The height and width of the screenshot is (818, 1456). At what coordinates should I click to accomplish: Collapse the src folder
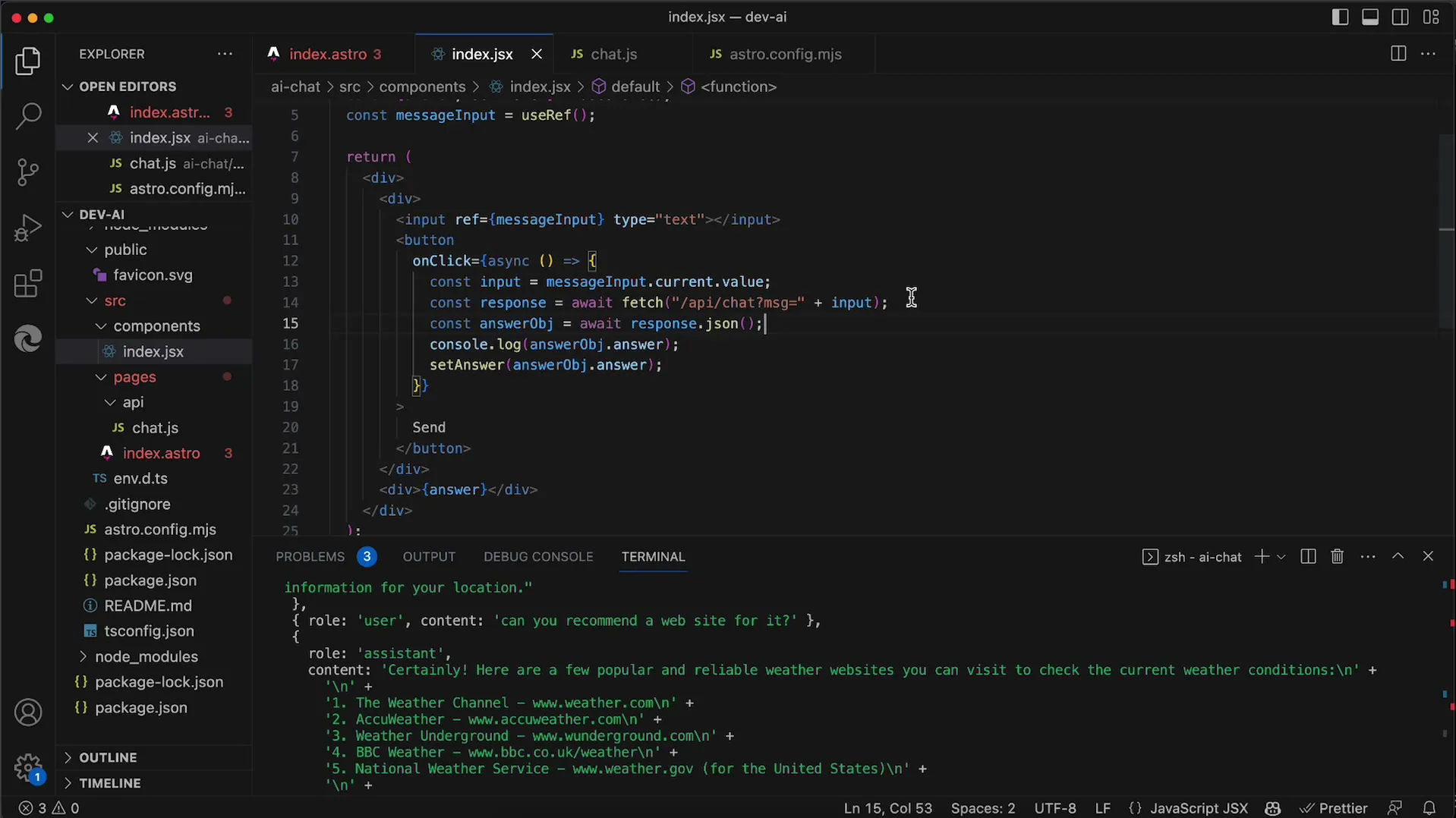[x=92, y=300]
